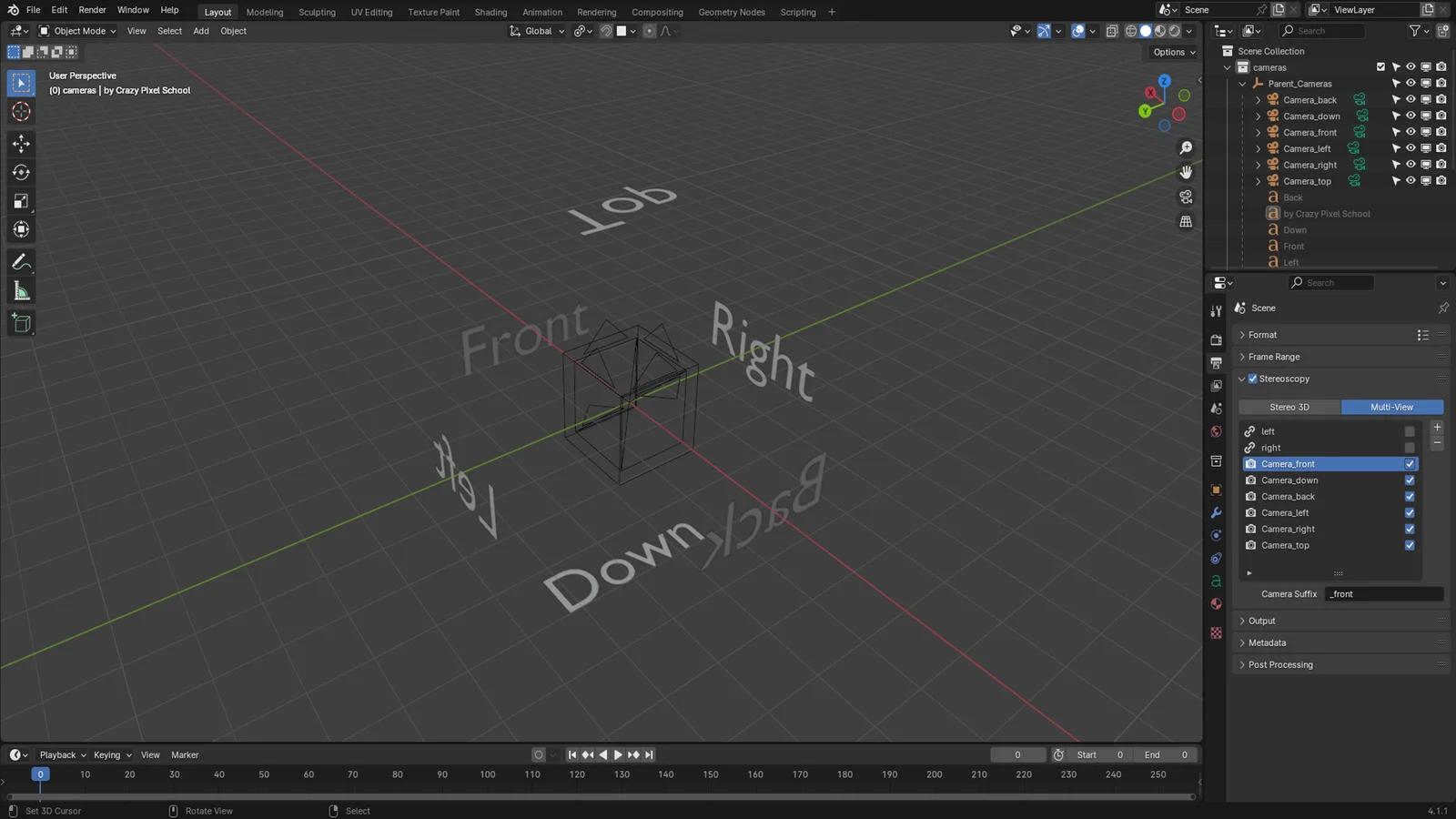This screenshot has width=1456, height=819.
Task: Activate the Rotate tool
Action: tap(21, 173)
